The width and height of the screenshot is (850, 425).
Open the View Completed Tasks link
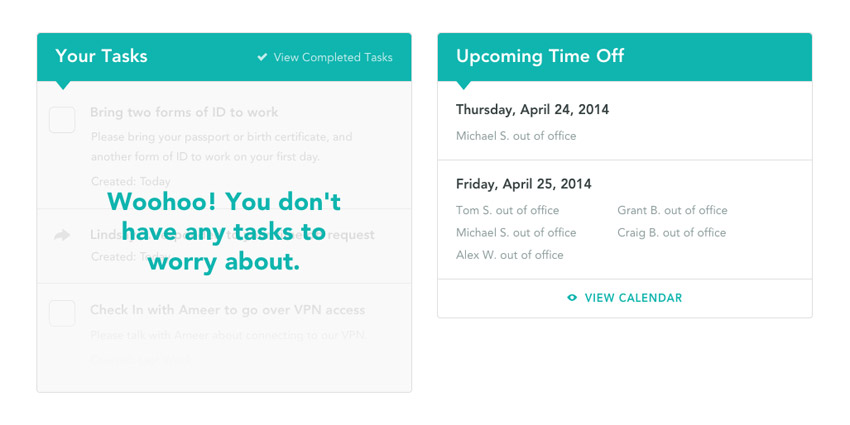tap(333, 58)
